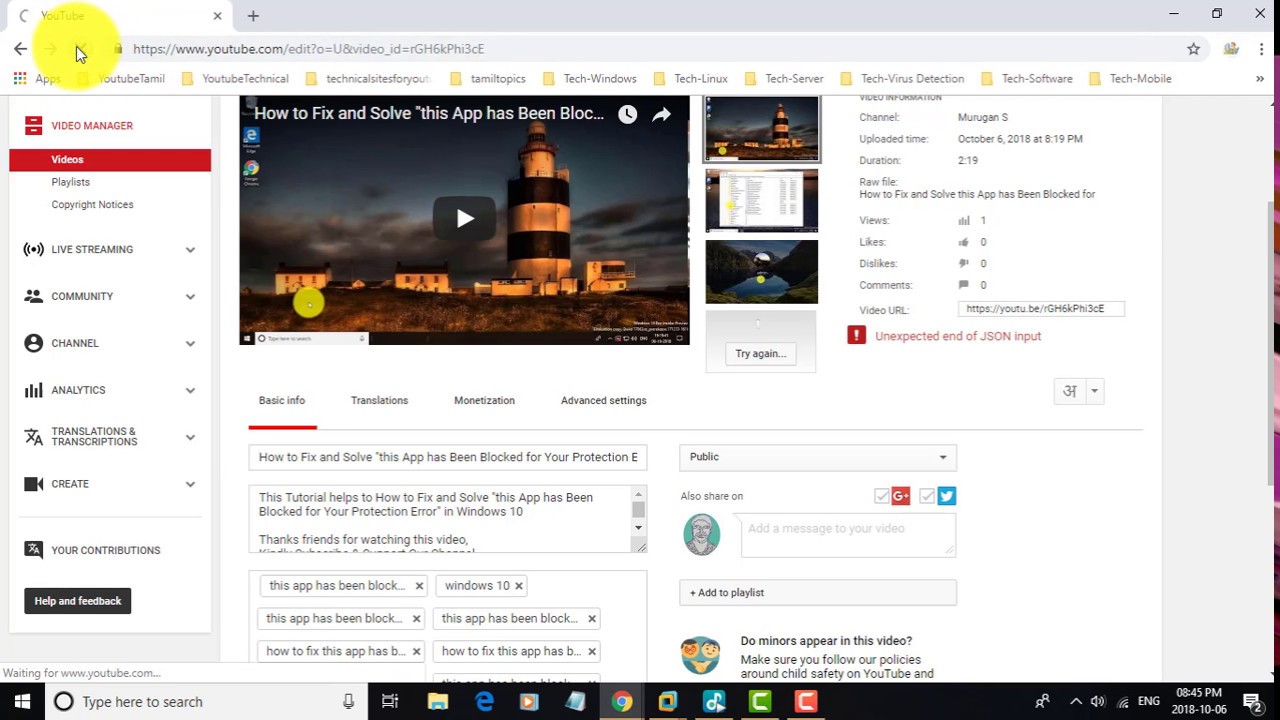Show more bookmarks with chevron
1280x720 pixels.
(1260, 78)
